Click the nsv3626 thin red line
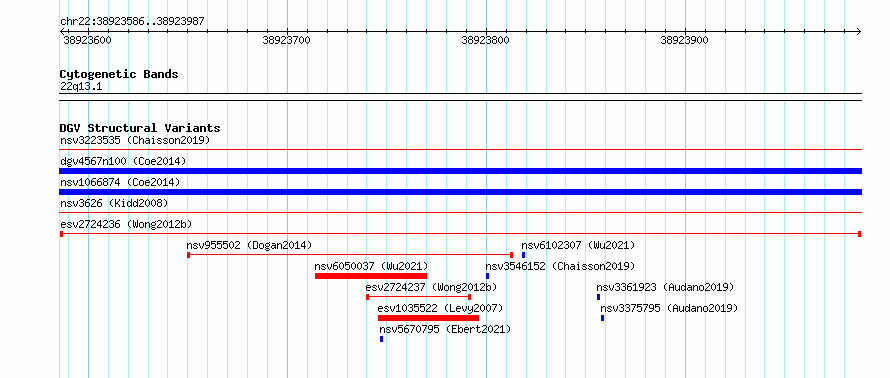Viewport: 890px width, 378px height. pyautogui.click(x=460, y=213)
